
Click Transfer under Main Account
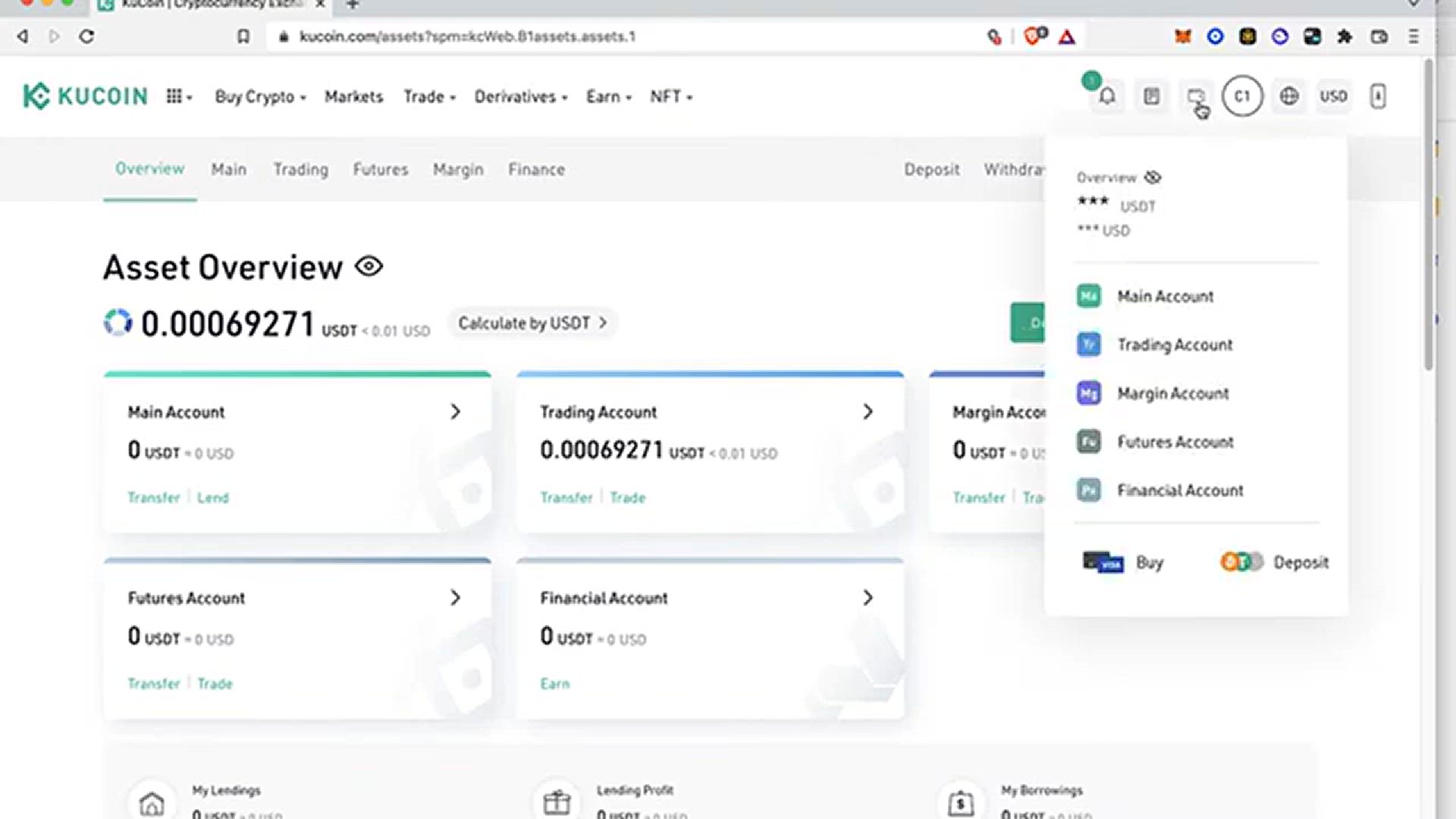pos(153,497)
